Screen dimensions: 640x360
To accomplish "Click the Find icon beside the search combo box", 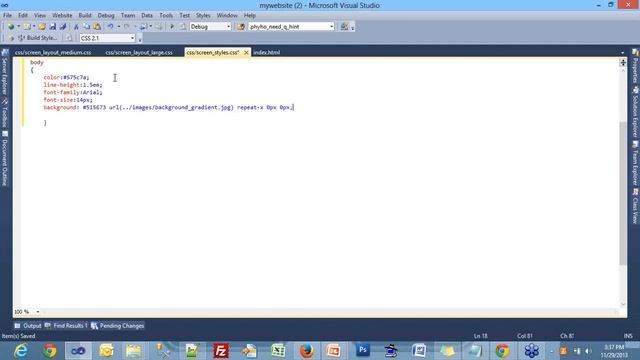I will tap(241, 27).
